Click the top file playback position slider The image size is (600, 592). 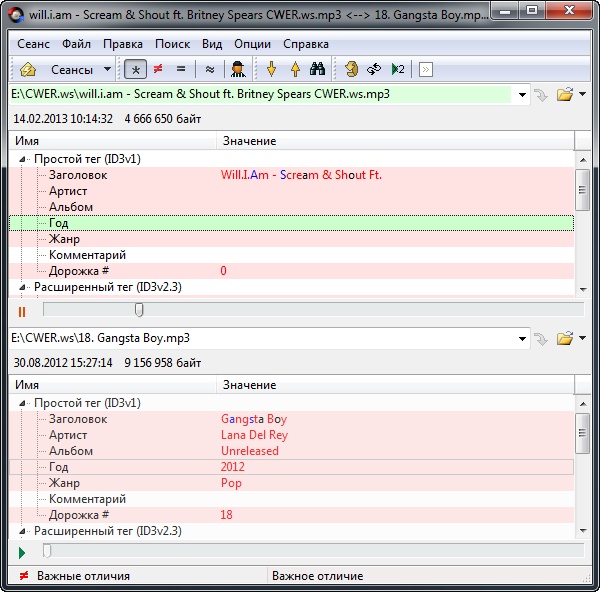pyautogui.click(x=139, y=311)
